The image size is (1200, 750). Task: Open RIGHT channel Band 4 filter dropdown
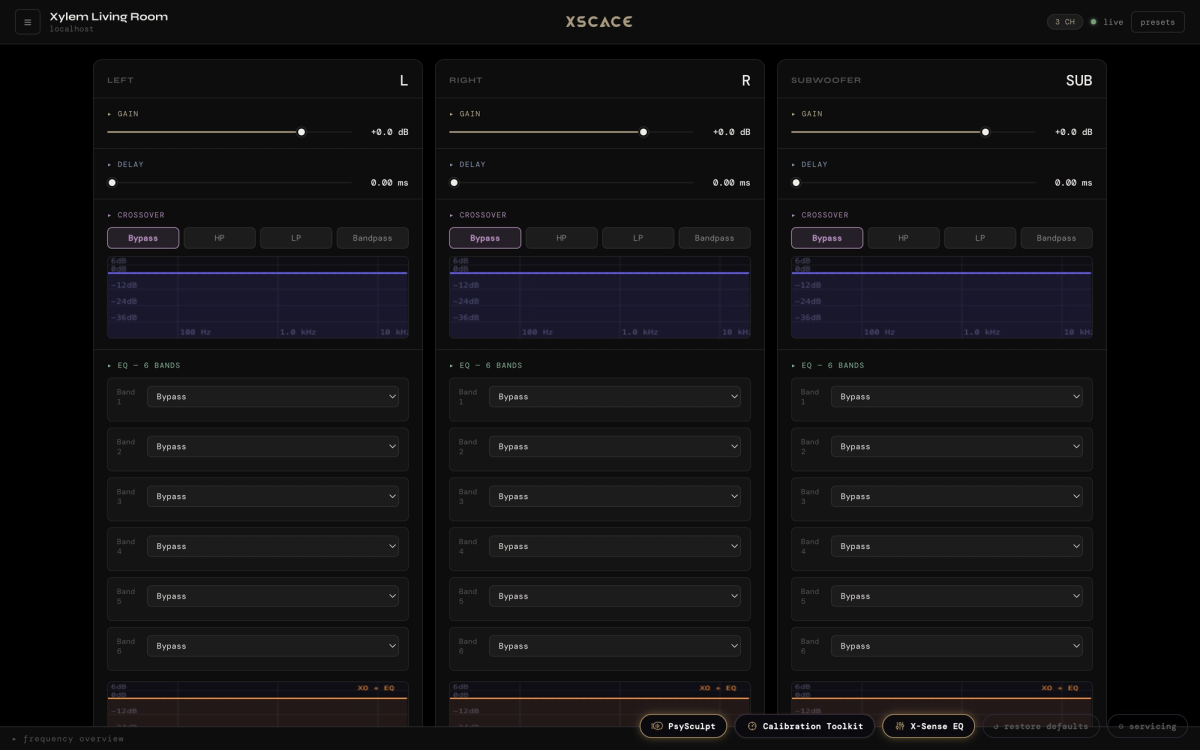(615, 547)
